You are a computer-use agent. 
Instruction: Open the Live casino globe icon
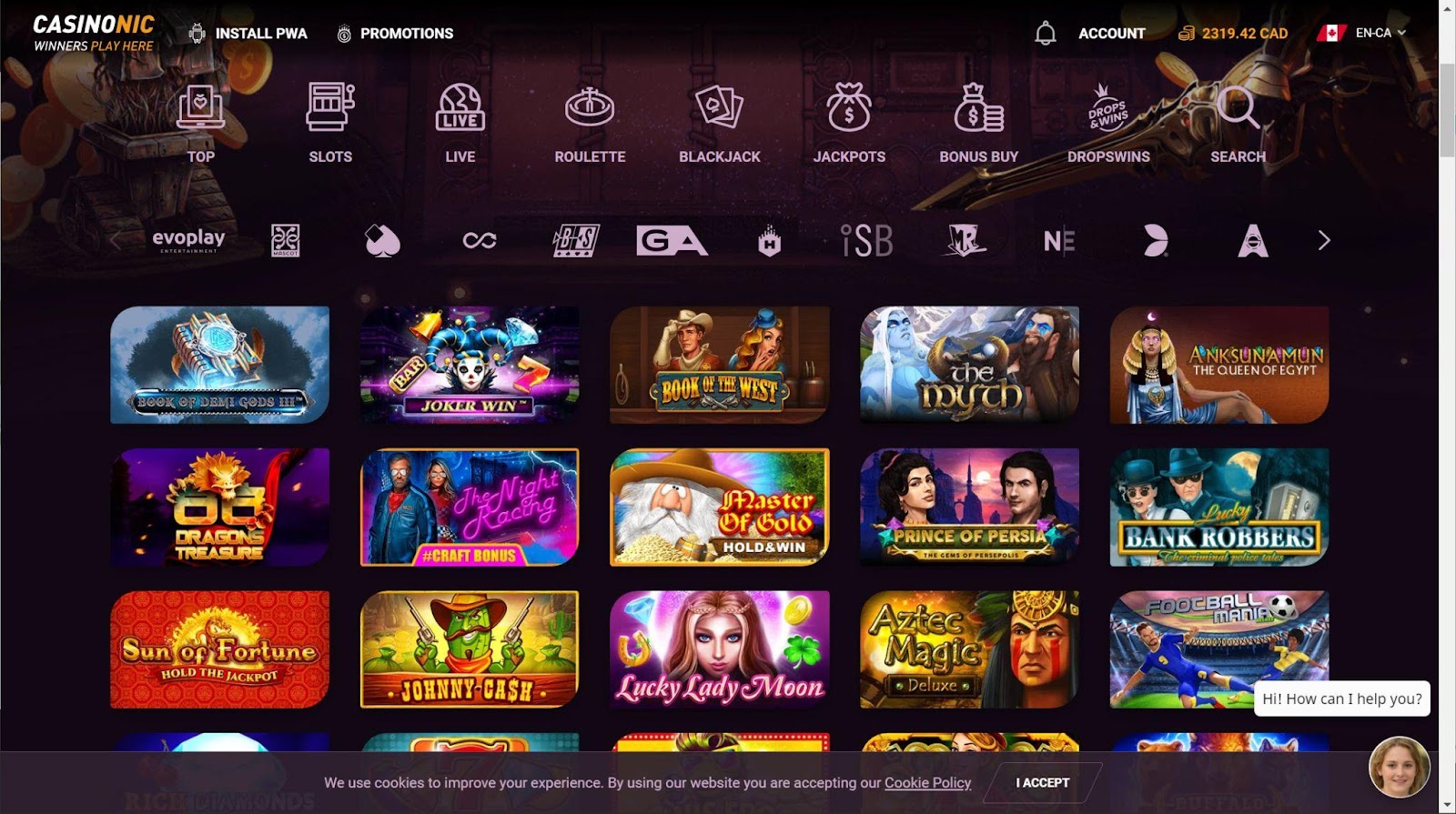point(460,107)
